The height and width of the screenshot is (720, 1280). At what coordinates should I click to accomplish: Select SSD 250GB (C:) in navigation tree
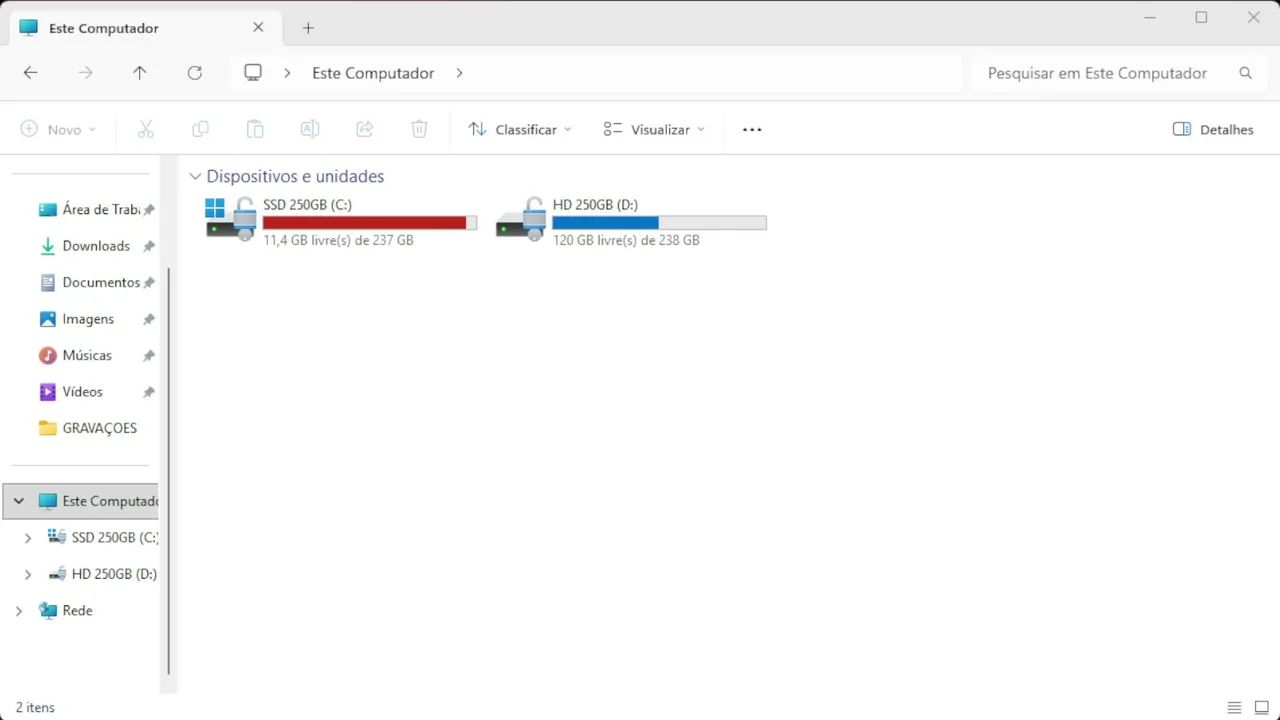point(103,538)
